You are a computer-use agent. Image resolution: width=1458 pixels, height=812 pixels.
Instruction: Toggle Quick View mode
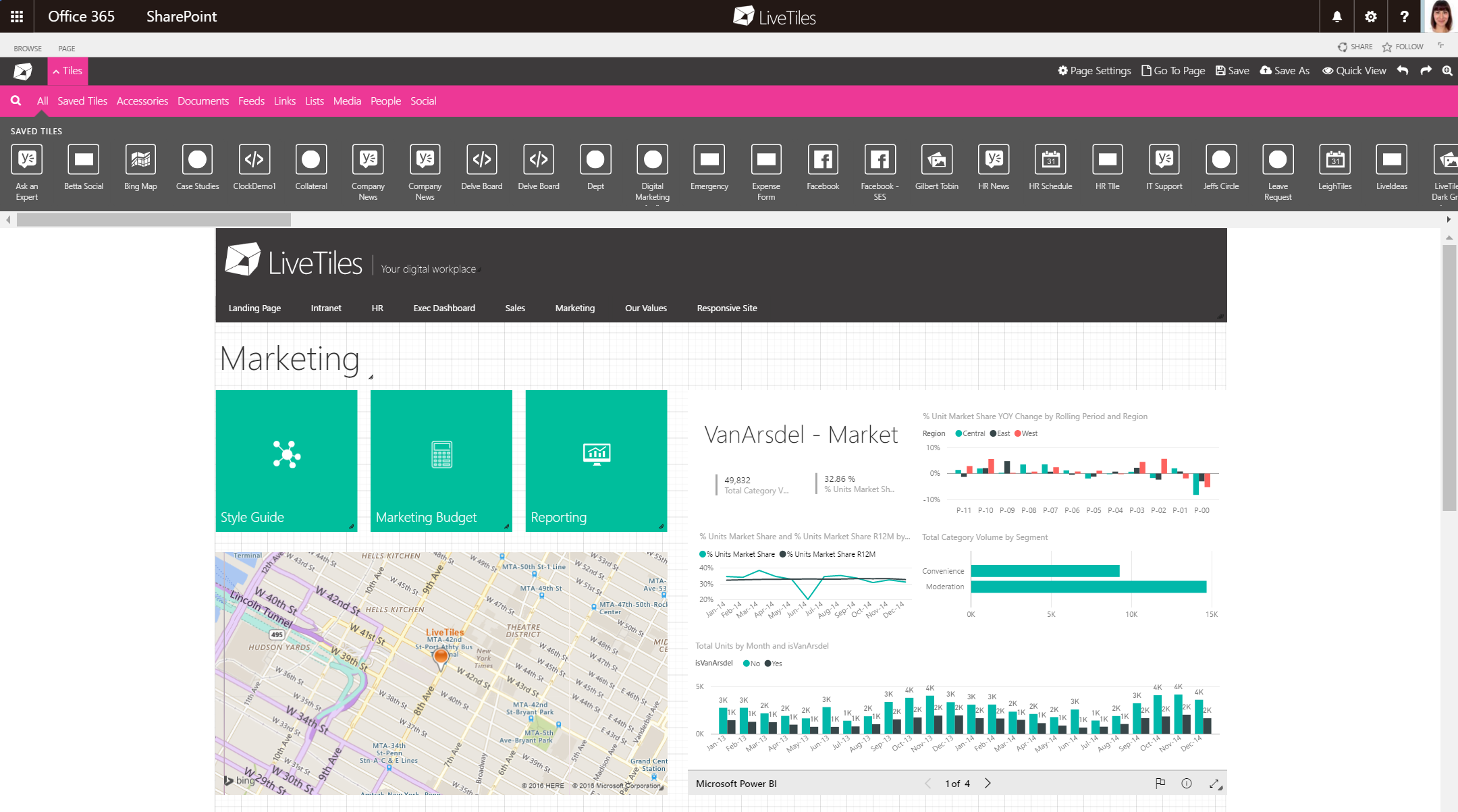tap(1354, 70)
